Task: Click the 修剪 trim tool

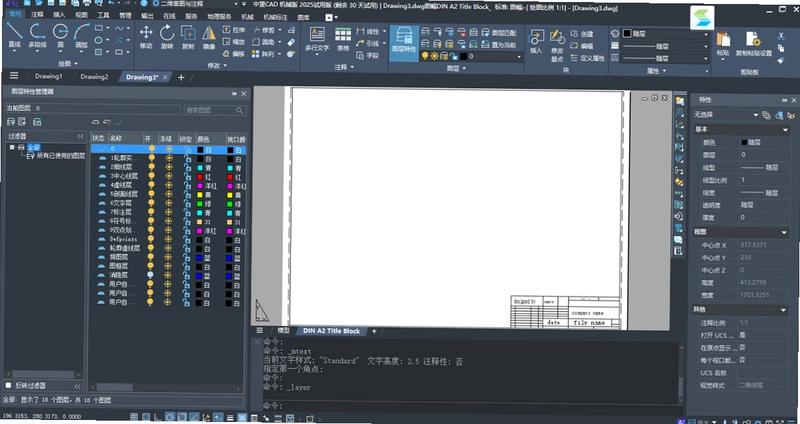Action: [x=263, y=31]
